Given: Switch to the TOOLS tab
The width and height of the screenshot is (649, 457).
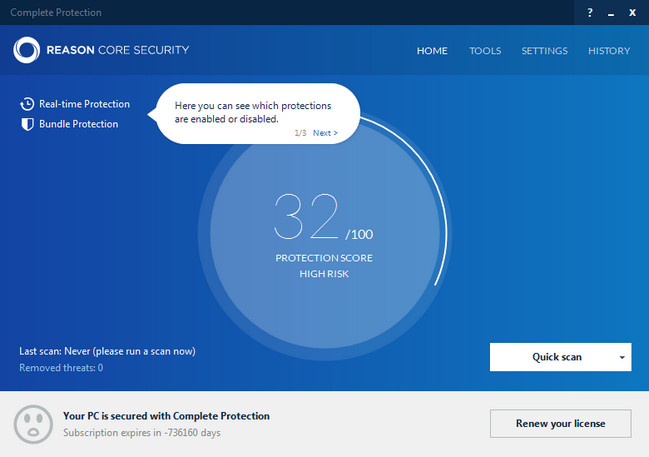Looking at the screenshot, I should 485,51.
